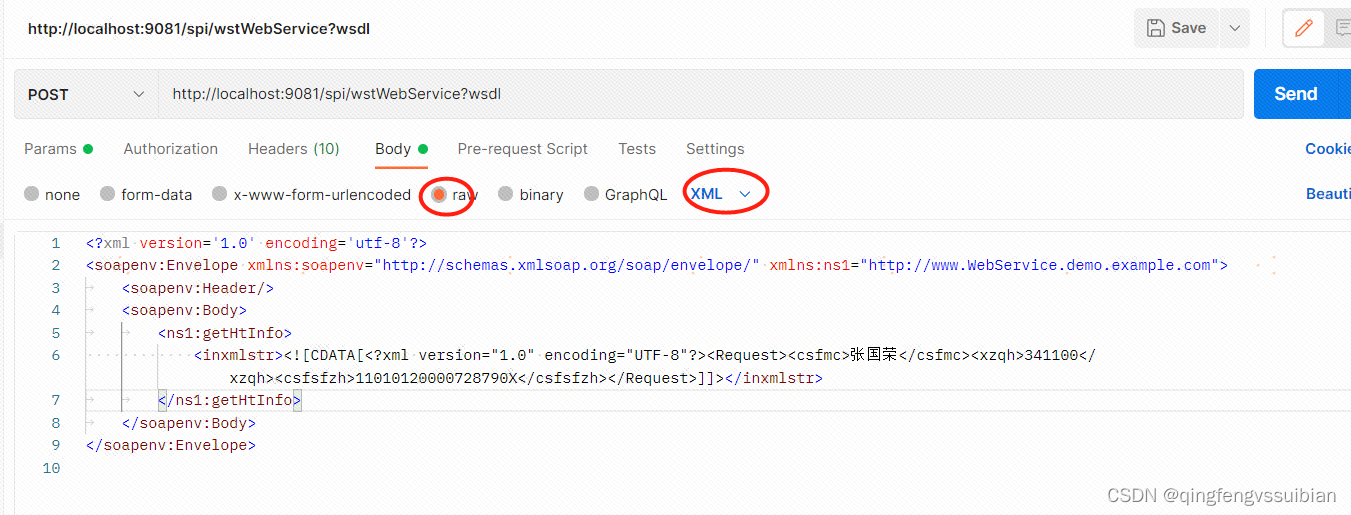Click the request title wstWebService?wsdl at top
This screenshot has height=515, width=1351.
[199, 29]
